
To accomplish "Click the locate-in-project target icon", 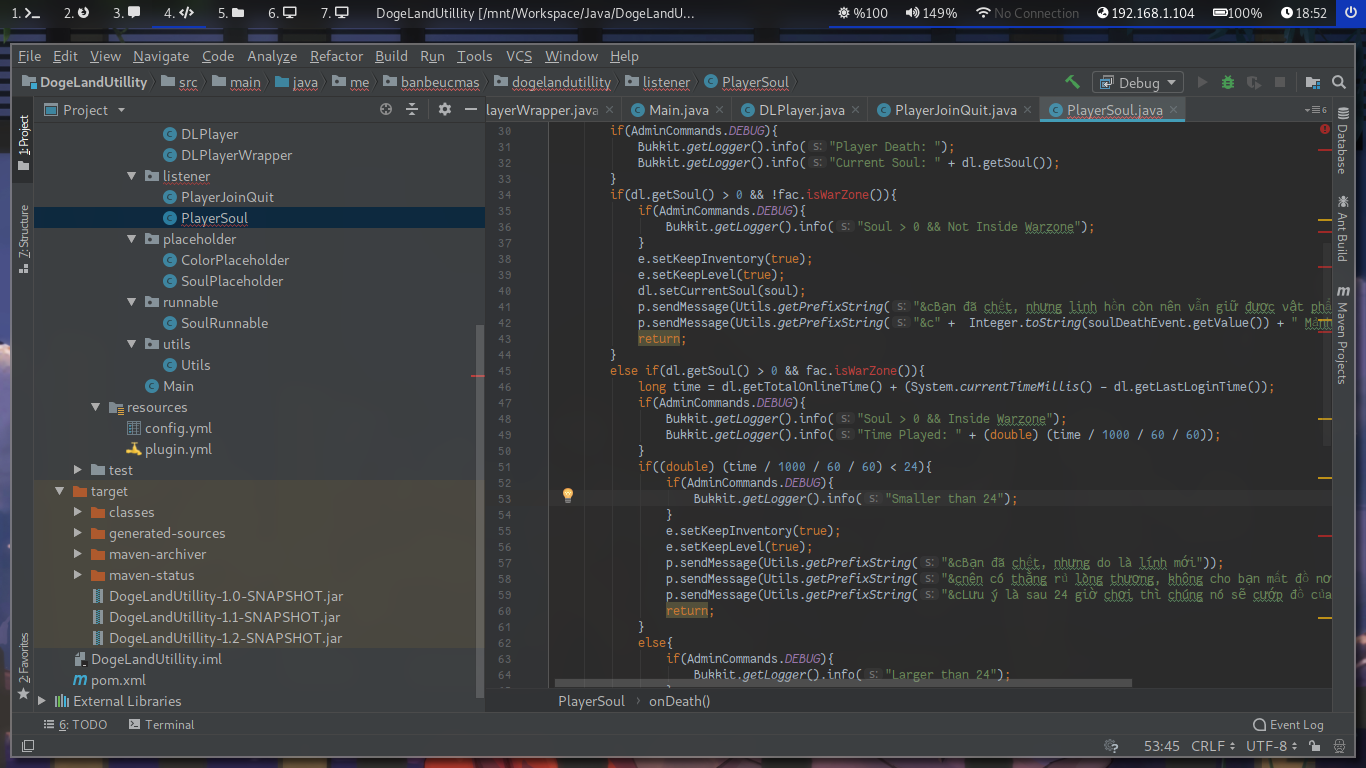I will (386, 110).
